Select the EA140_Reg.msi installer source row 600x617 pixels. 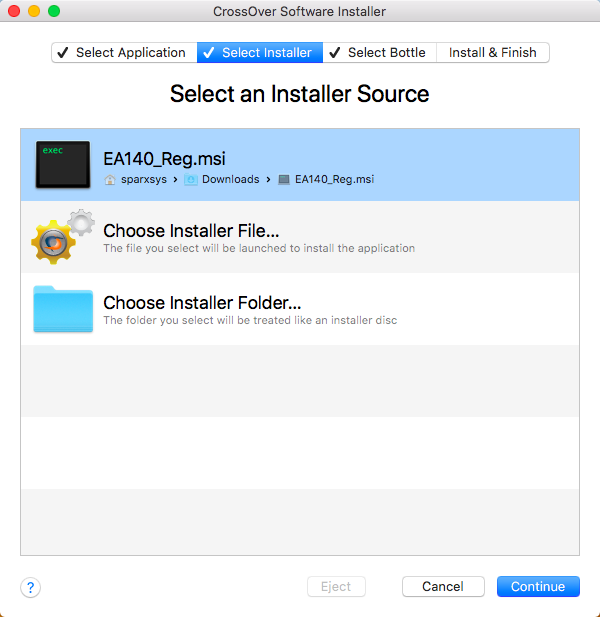click(x=300, y=165)
